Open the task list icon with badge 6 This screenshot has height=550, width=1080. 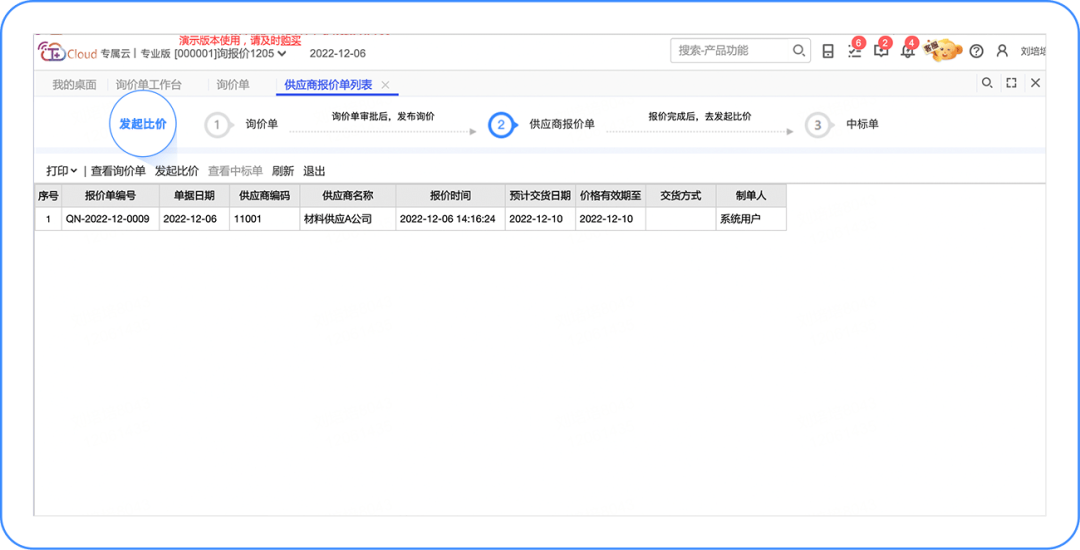(854, 51)
